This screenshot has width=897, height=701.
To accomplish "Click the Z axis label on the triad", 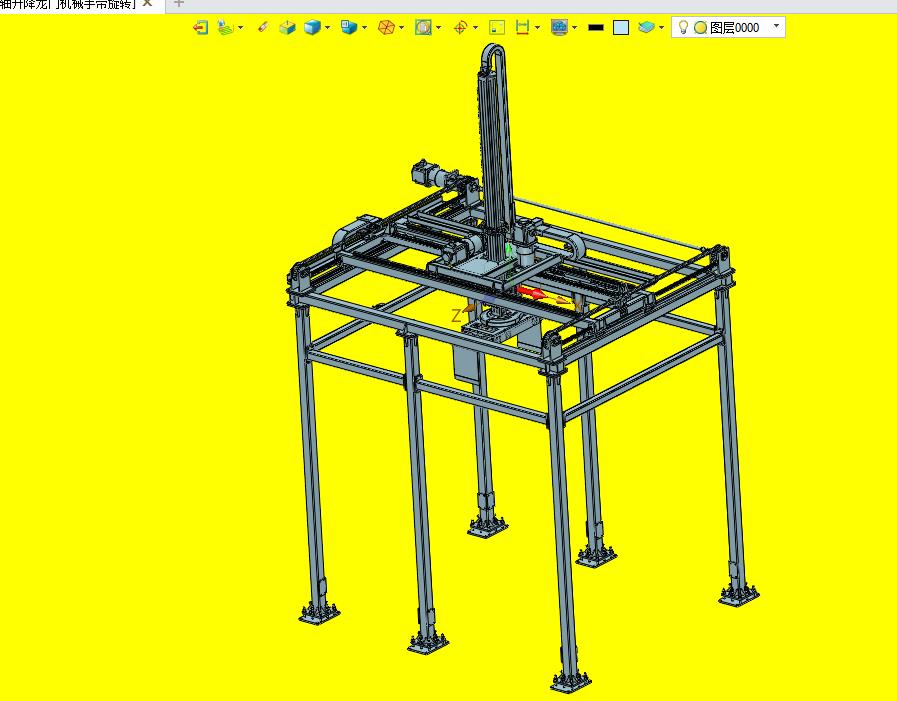I will tap(456, 316).
